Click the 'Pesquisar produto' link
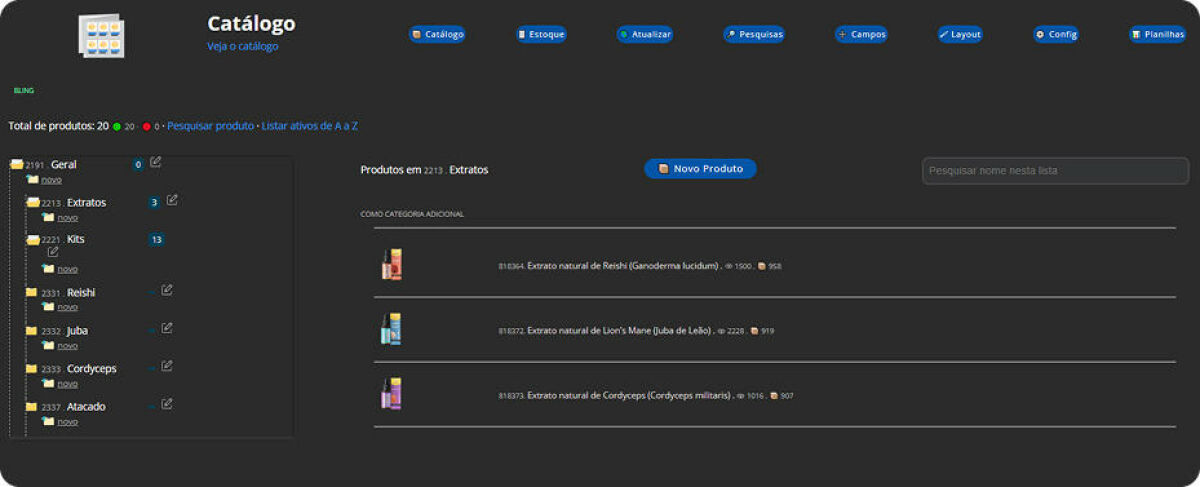 pos(210,126)
